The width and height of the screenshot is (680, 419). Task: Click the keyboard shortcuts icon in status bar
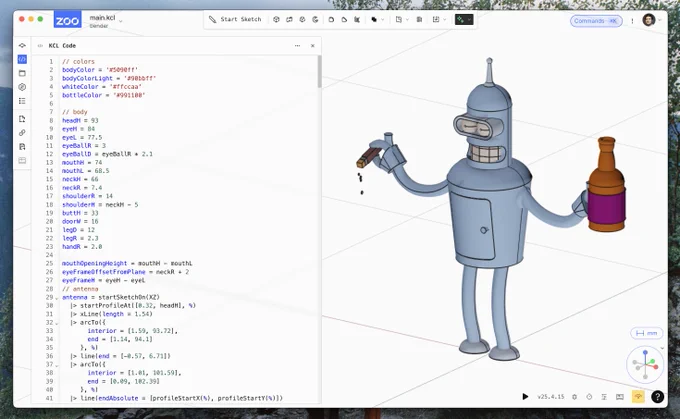click(604, 396)
